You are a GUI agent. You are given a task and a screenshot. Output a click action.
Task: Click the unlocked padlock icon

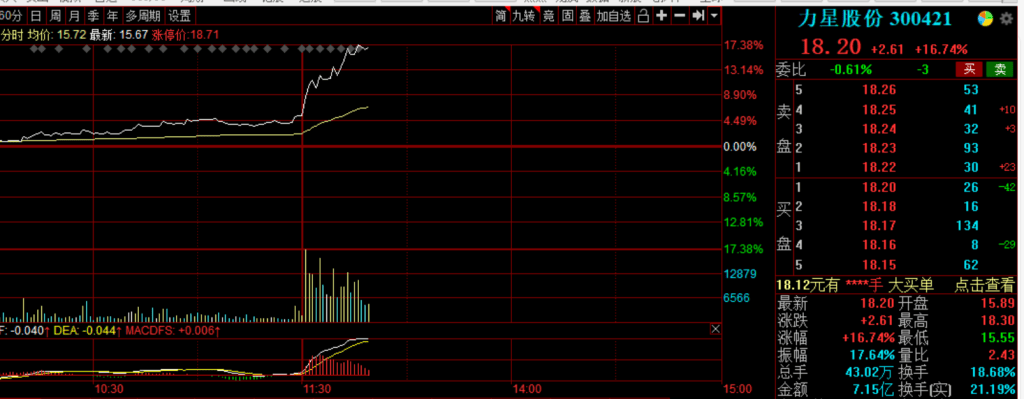644,16
